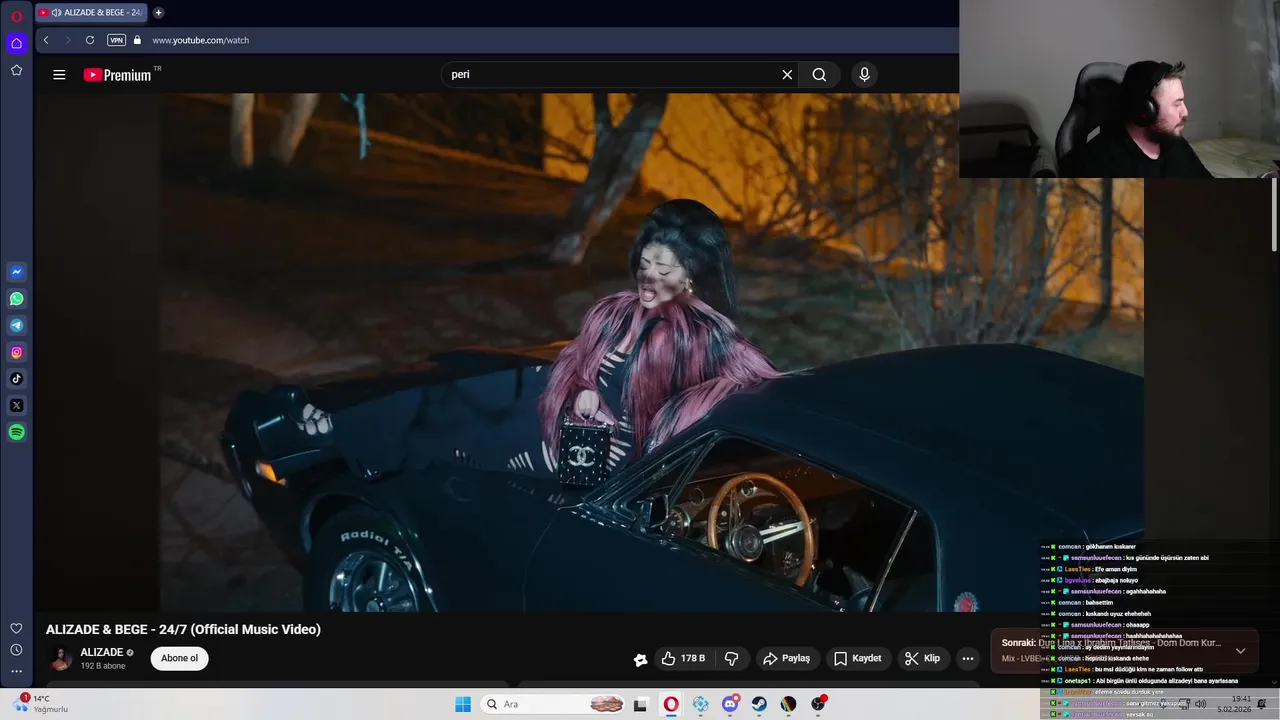1280x720 pixels.
Task: Open ALIZADE channel name link
Action: pyautogui.click(x=102, y=652)
